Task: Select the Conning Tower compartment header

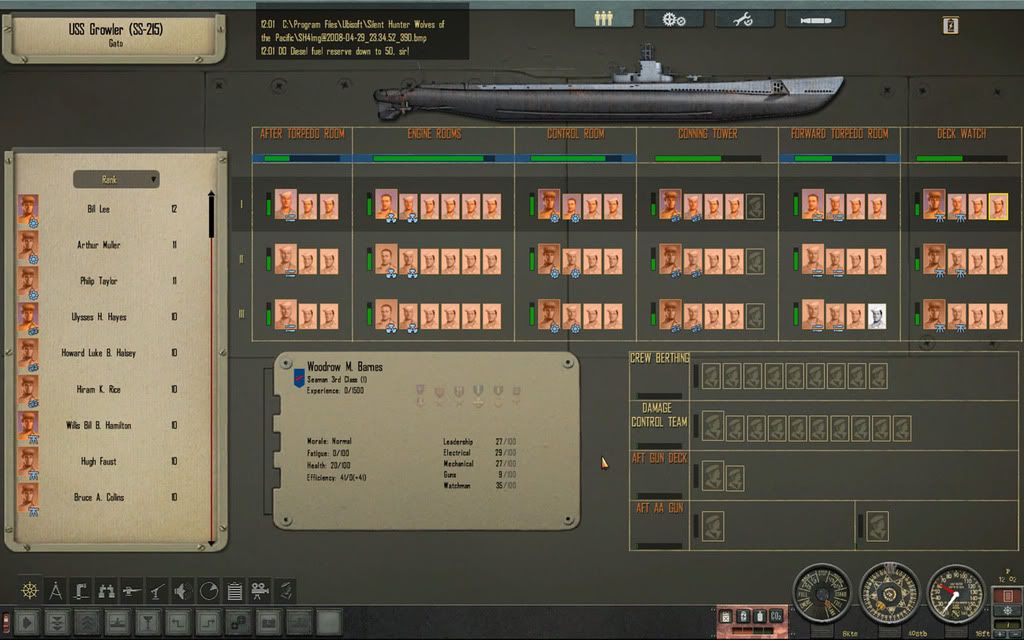Action: click(707, 134)
